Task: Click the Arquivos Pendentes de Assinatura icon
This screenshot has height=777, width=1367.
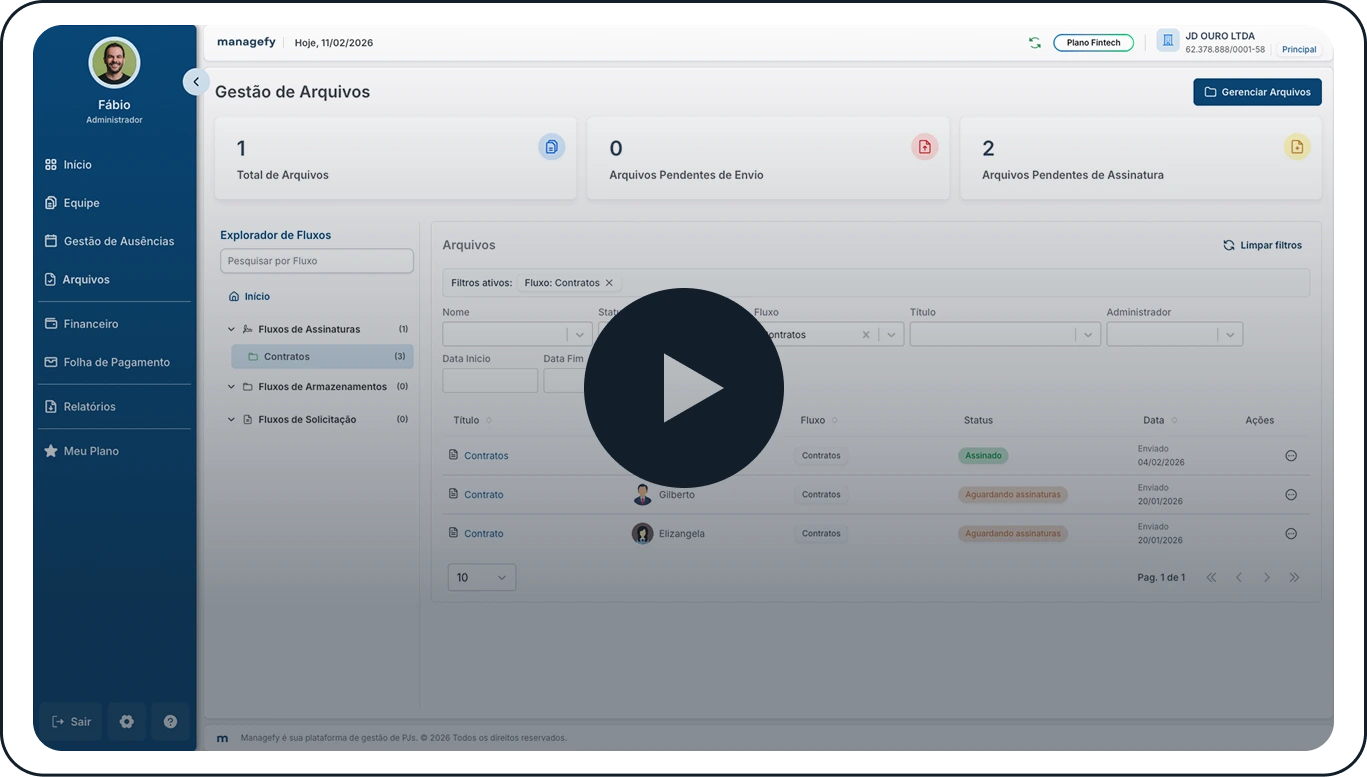Action: click(x=1296, y=147)
